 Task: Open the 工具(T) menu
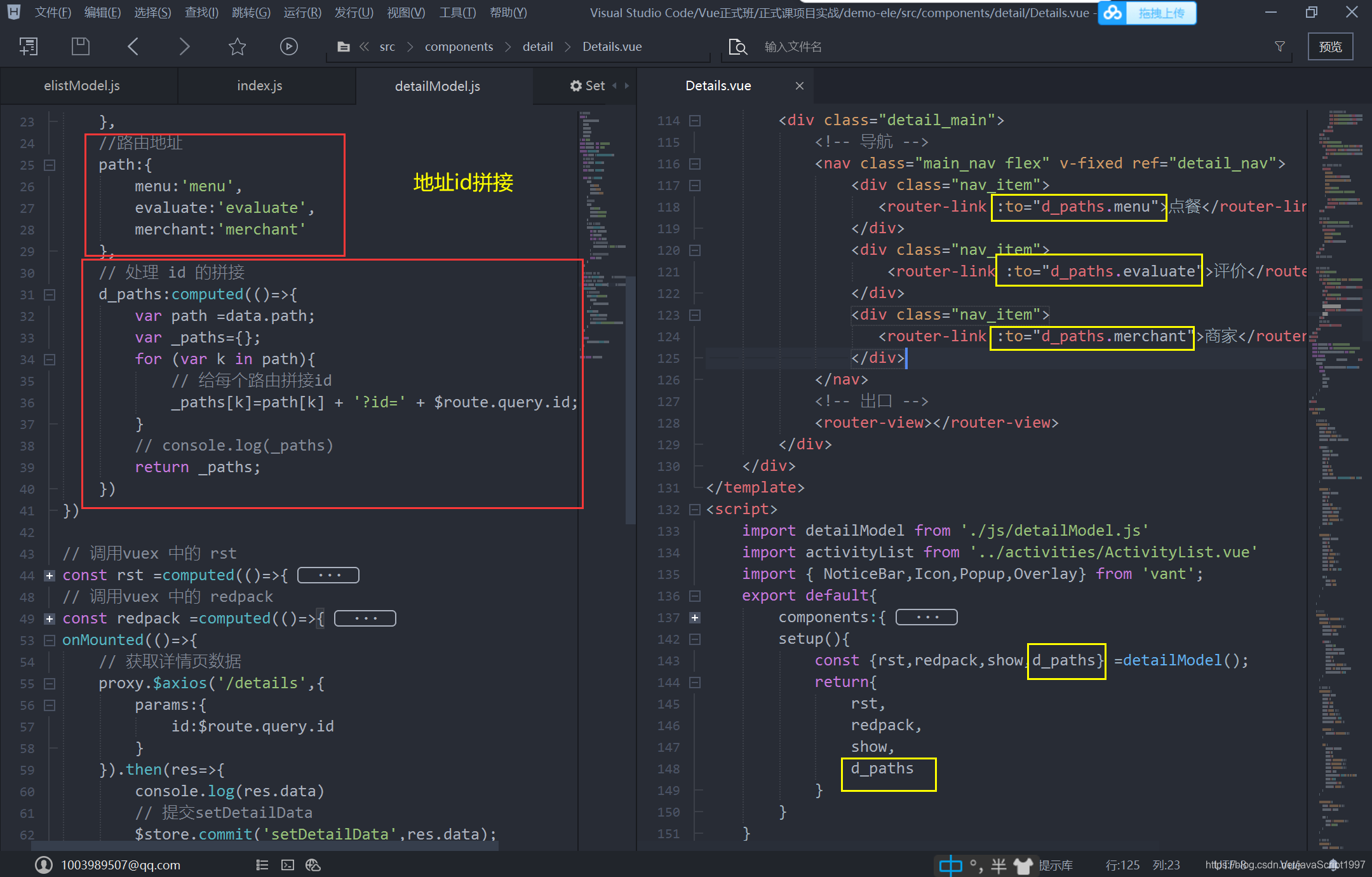point(457,13)
